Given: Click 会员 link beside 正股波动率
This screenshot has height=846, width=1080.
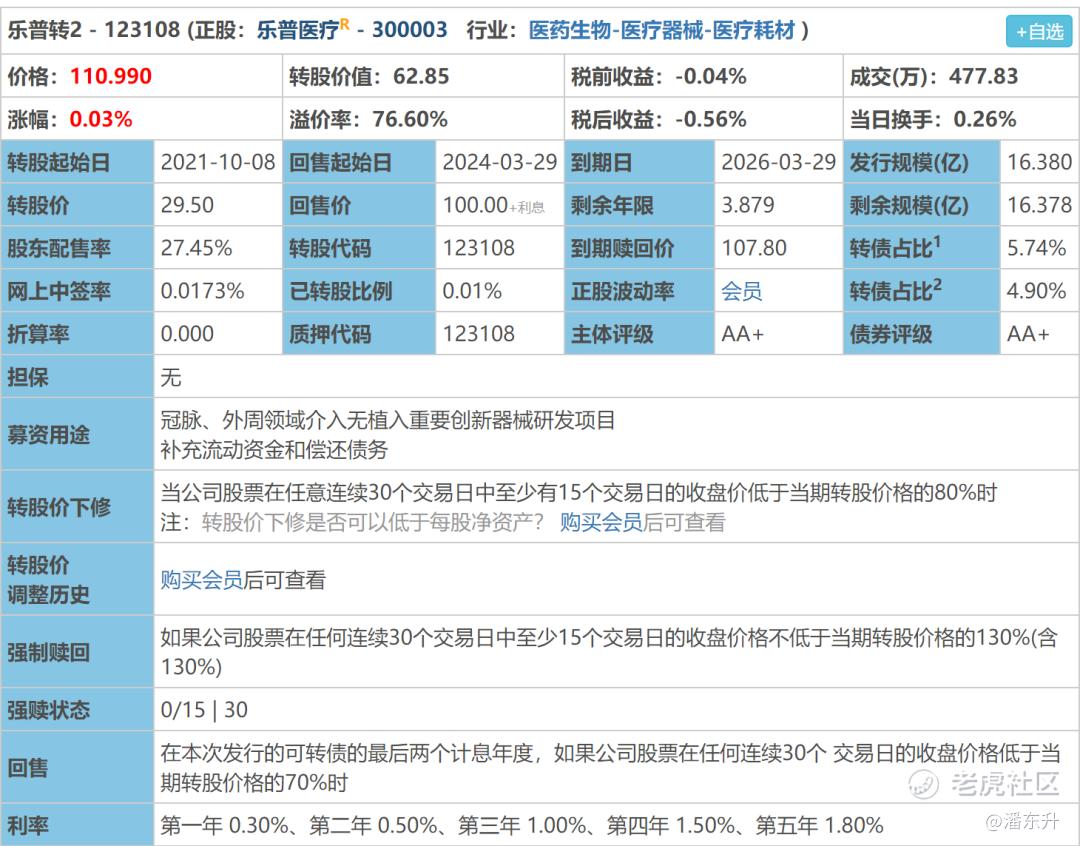Looking at the screenshot, I should pos(742,291).
